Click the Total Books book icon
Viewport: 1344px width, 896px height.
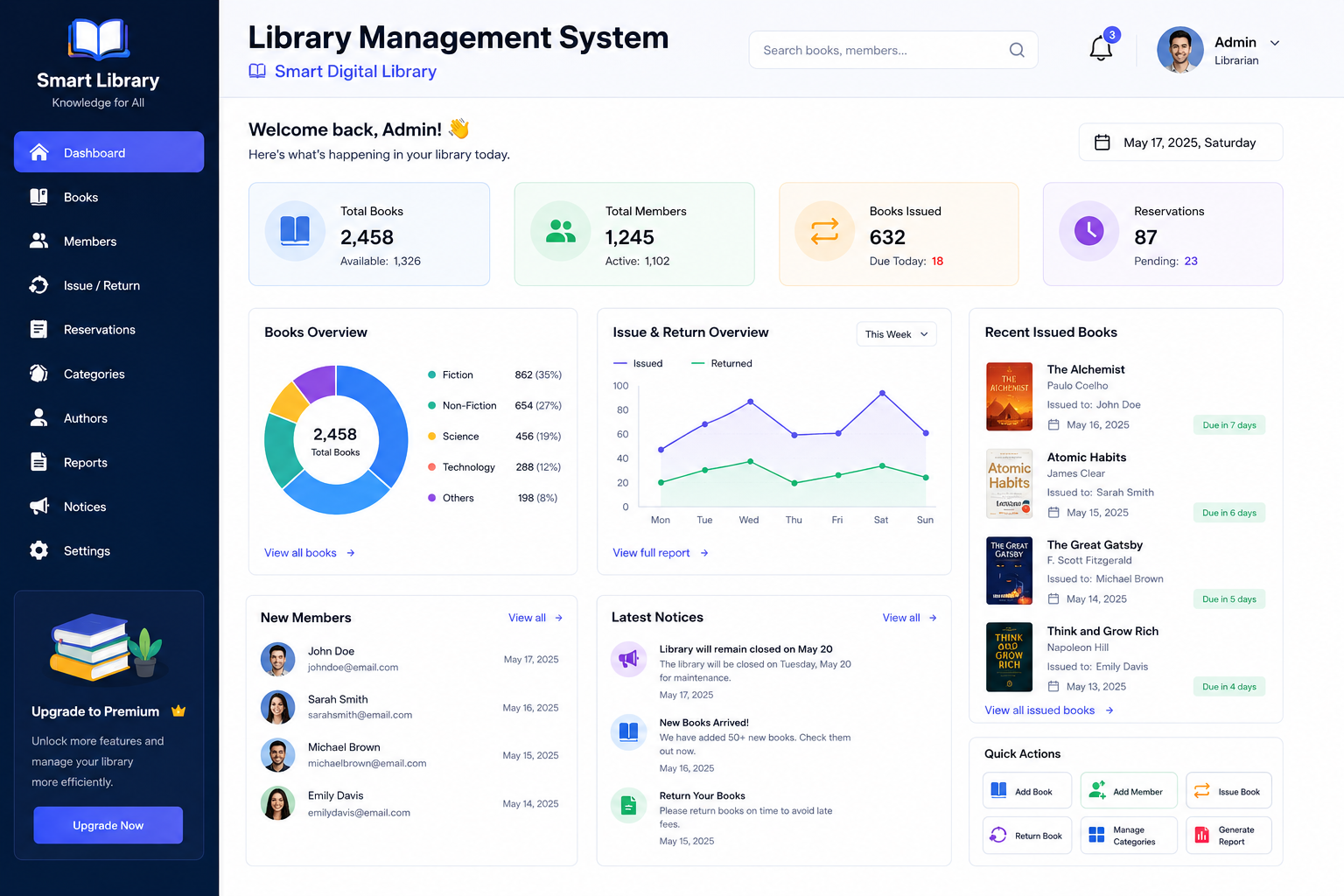[295, 231]
